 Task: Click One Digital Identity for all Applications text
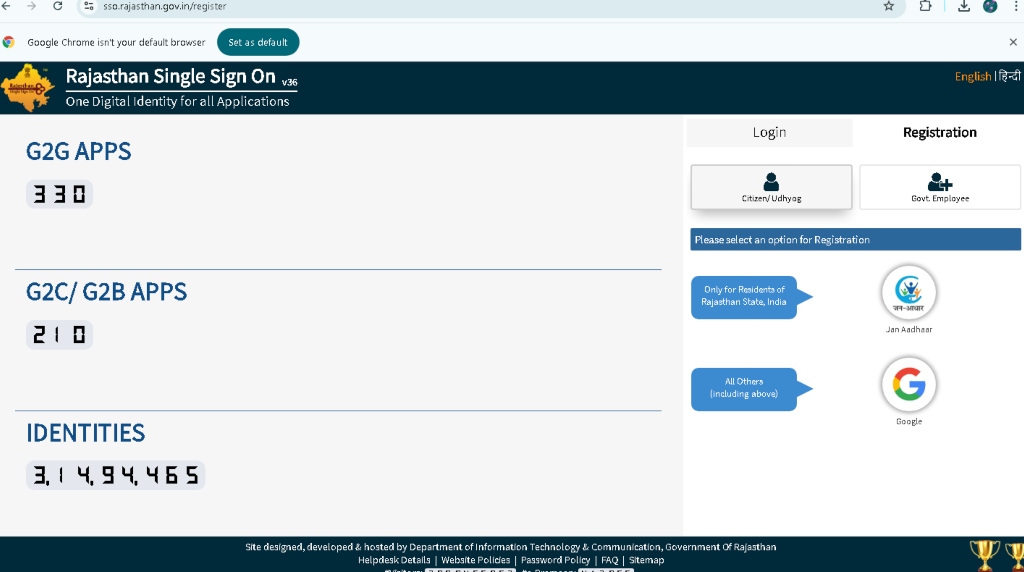(x=177, y=101)
